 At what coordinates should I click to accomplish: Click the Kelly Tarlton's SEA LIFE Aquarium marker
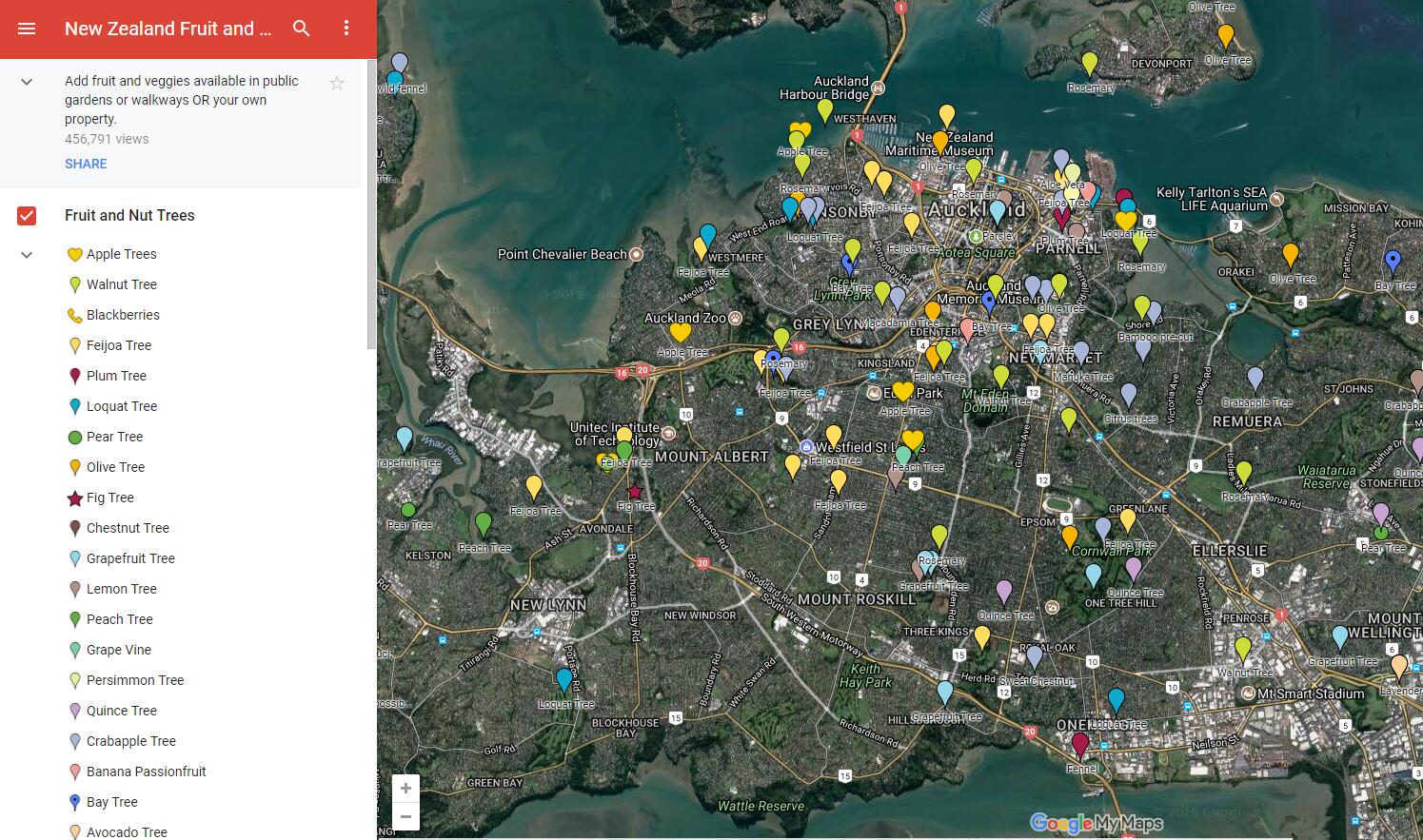pos(1276,199)
